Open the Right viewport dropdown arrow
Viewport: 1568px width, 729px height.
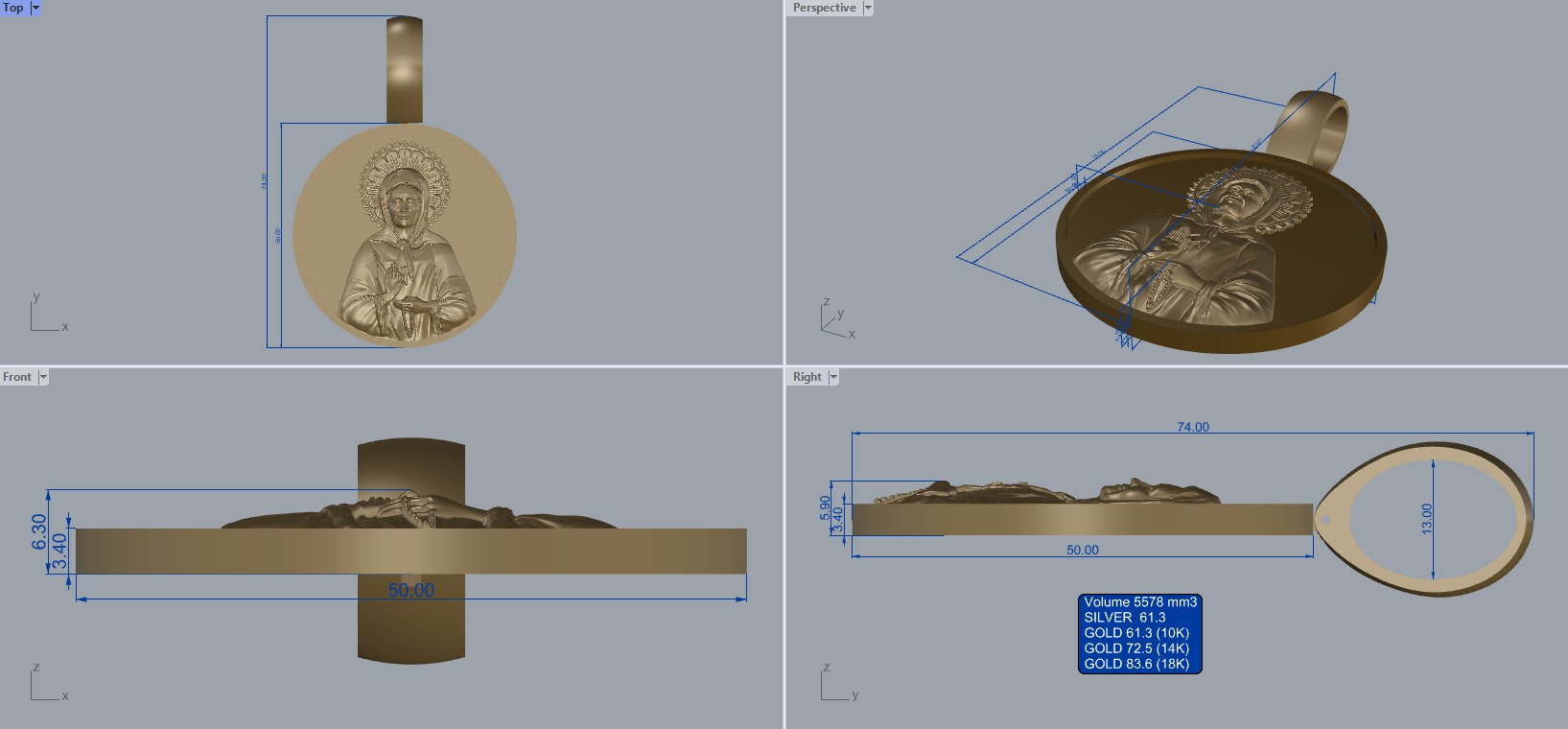pos(833,377)
